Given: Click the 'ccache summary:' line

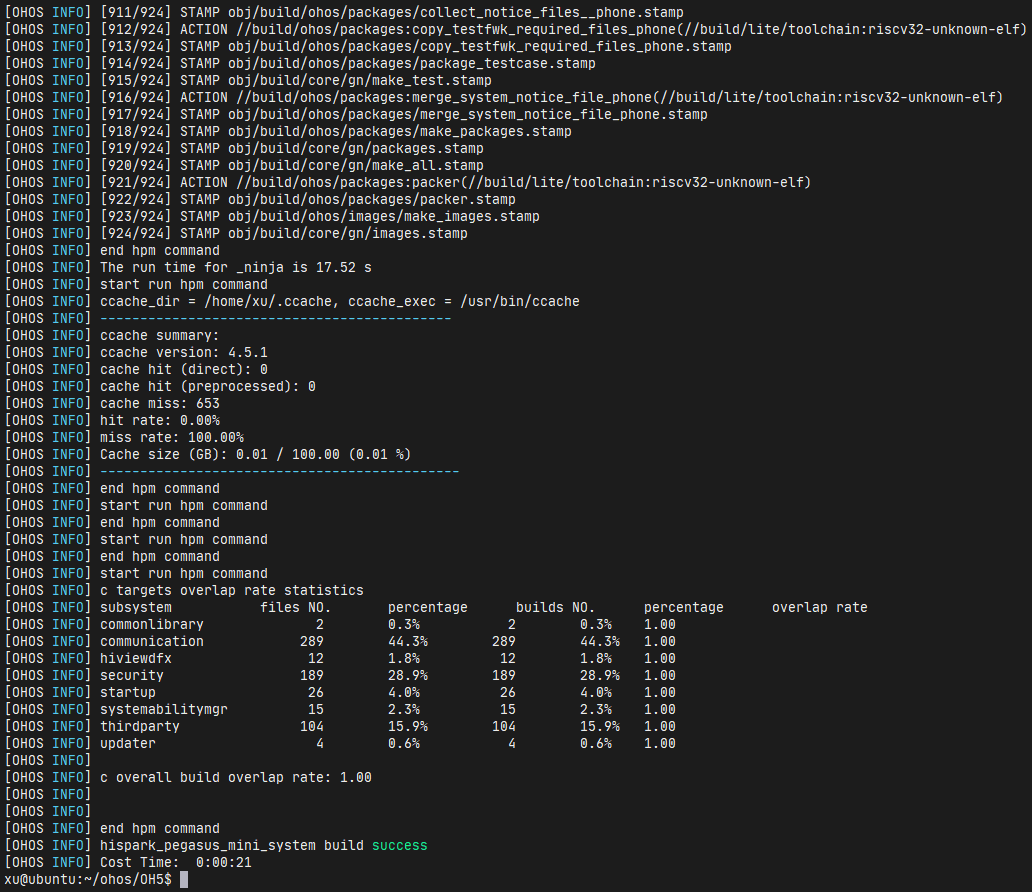Looking at the screenshot, I should [160, 335].
